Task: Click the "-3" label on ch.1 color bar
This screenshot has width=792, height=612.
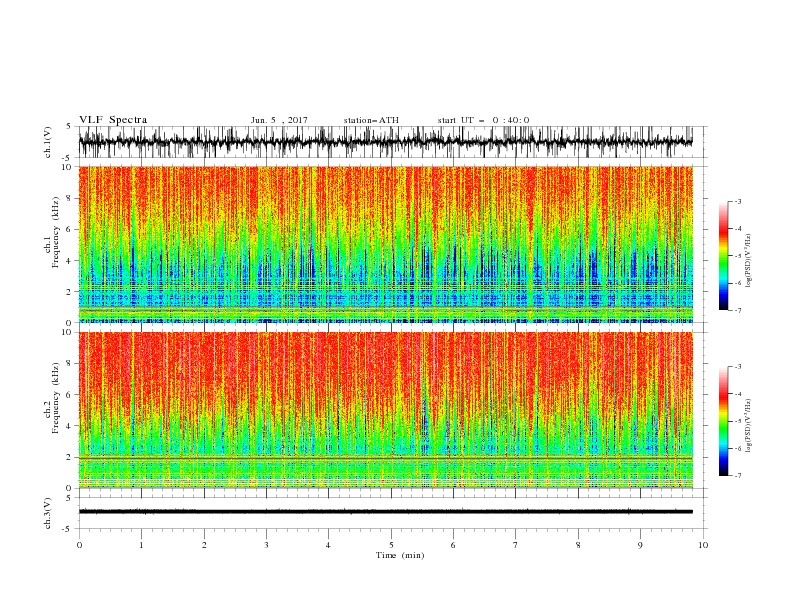Action: pyautogui.click(x=738, y=201)
